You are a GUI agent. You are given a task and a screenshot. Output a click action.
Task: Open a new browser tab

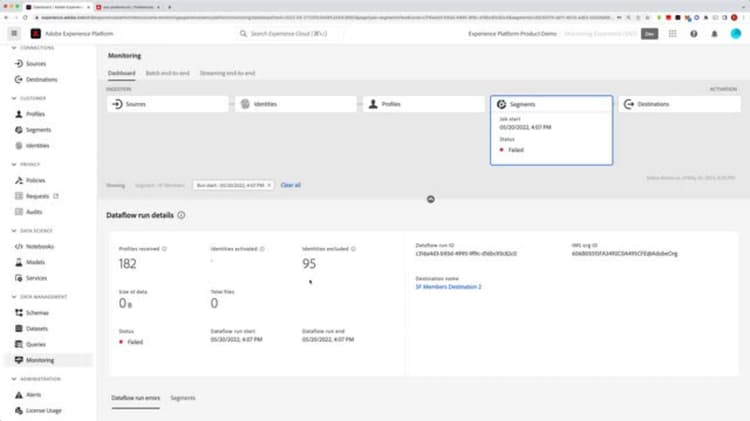pyautogui.click(x=169, y=7)
